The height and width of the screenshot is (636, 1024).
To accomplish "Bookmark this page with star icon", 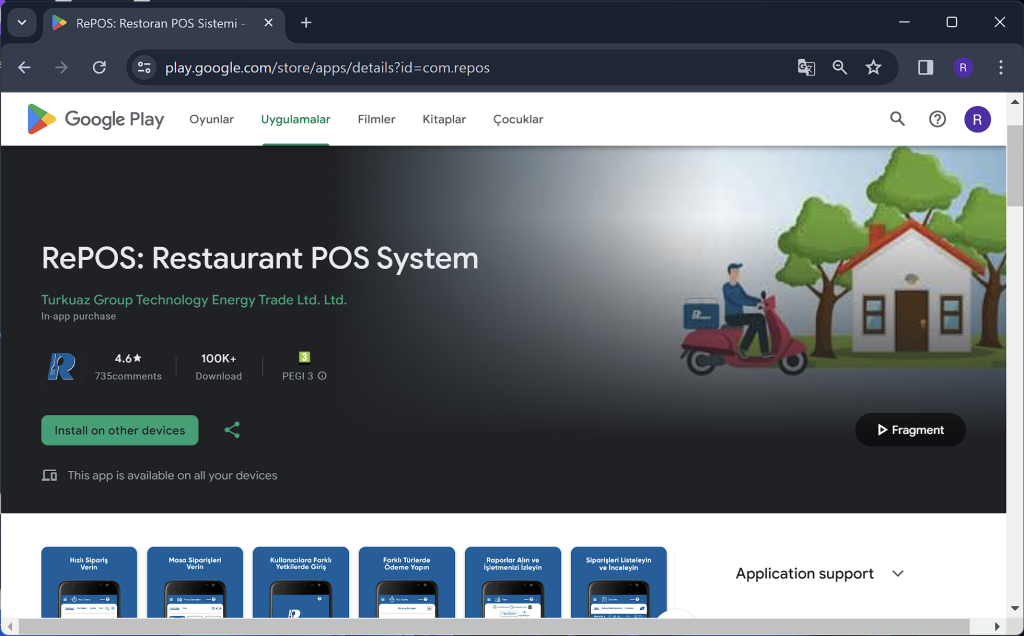I will click(x=873, y=67).
